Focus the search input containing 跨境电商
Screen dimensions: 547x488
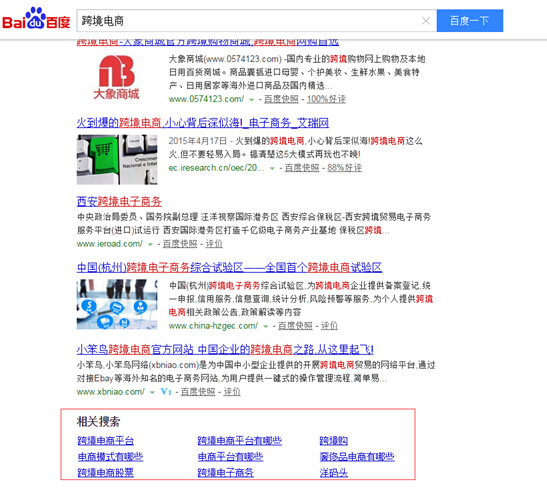point(248,21)
